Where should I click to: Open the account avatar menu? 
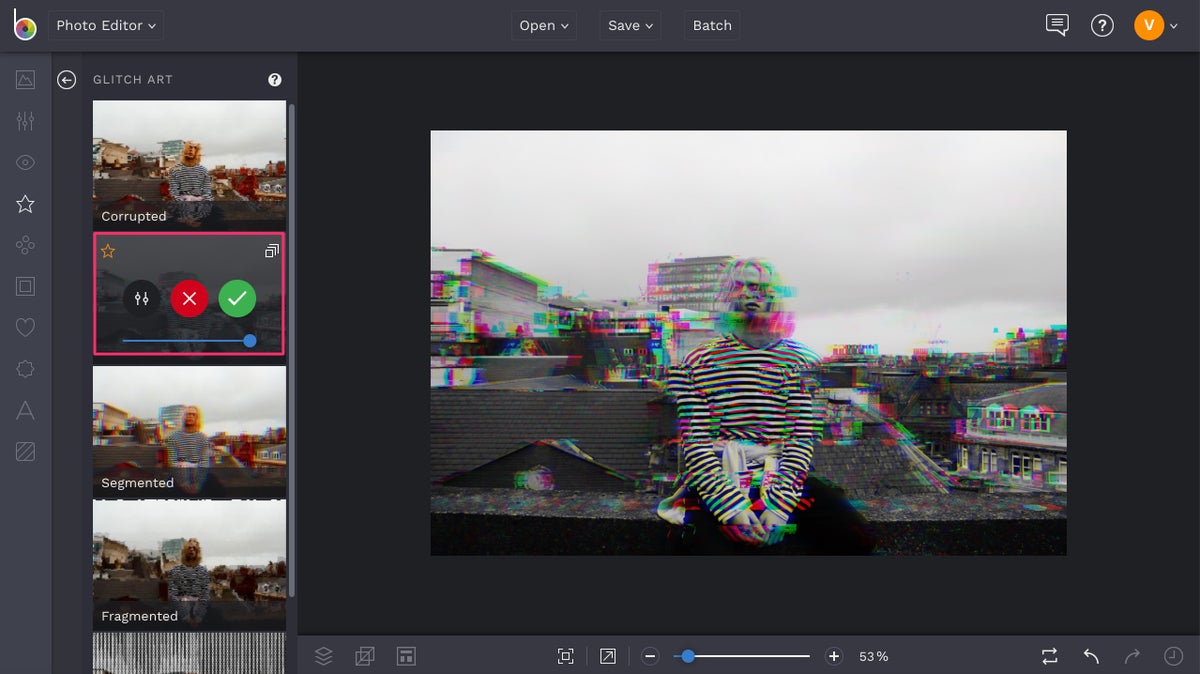point(1148,25)
